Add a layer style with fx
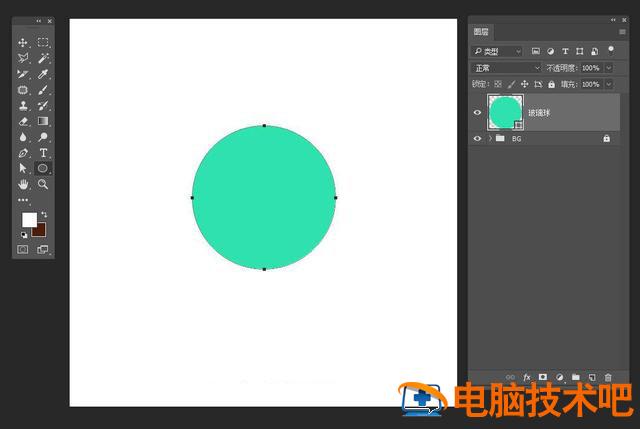The image size is (640, 429). tap(527, 377)
